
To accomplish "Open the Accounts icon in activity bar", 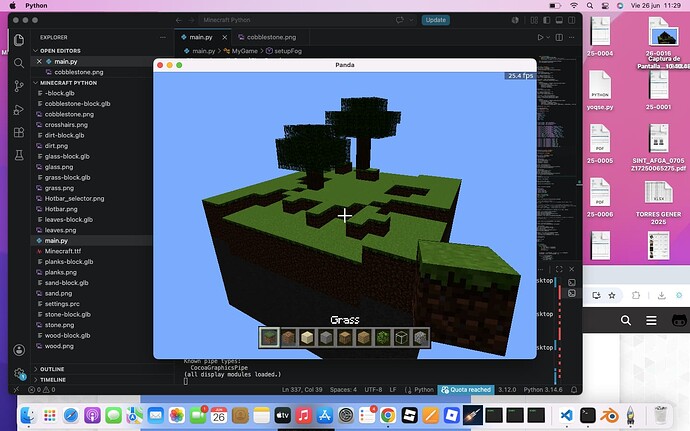I will point(19,350).
